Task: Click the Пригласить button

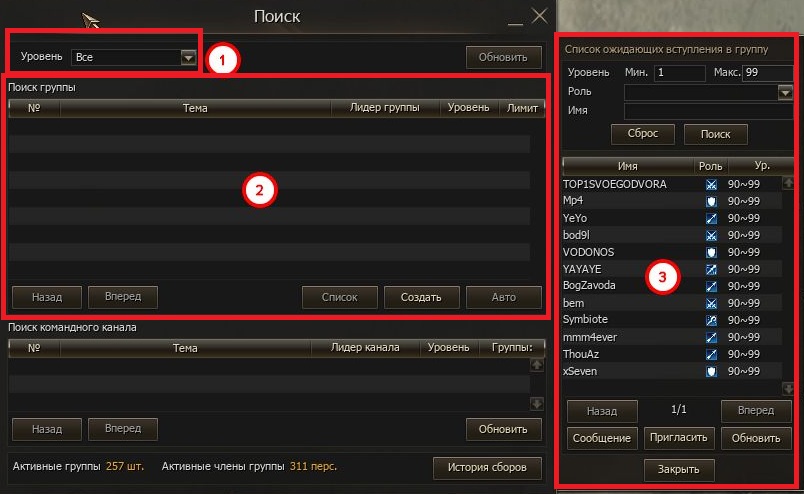Action: [x=679, y=438]
